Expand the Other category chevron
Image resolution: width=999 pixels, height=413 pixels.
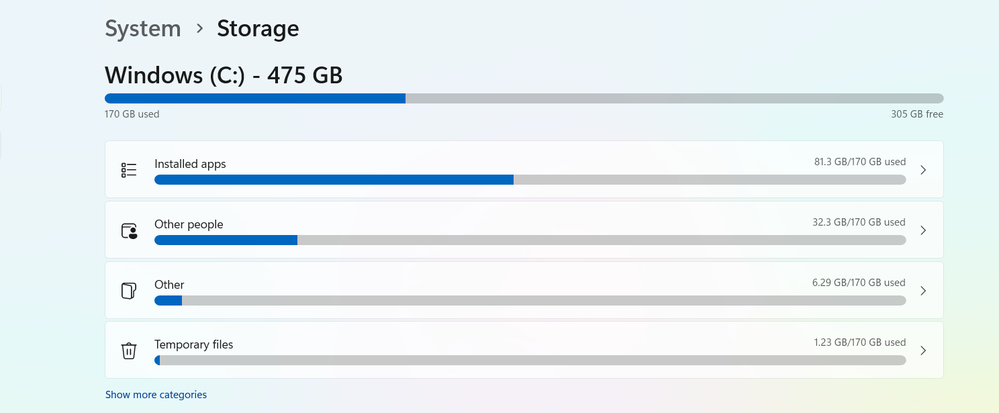coord(923,291)
